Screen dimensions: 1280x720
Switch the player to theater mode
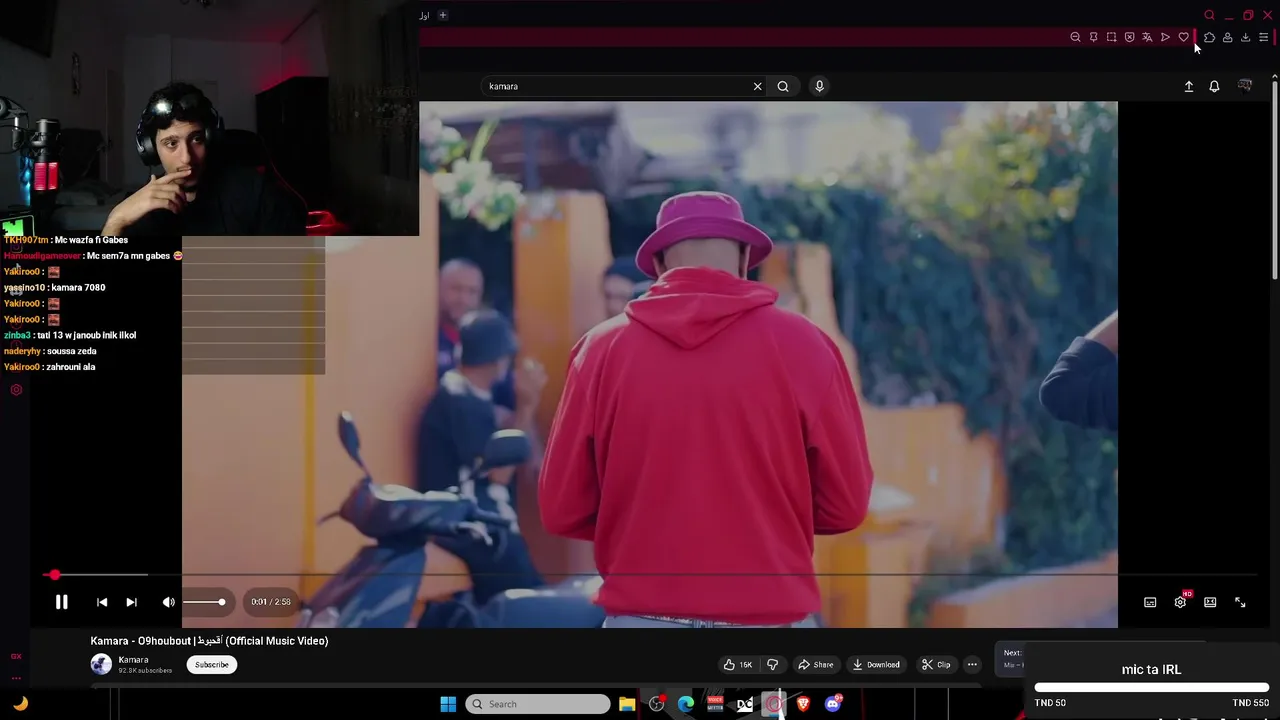tap(1210, 602)
